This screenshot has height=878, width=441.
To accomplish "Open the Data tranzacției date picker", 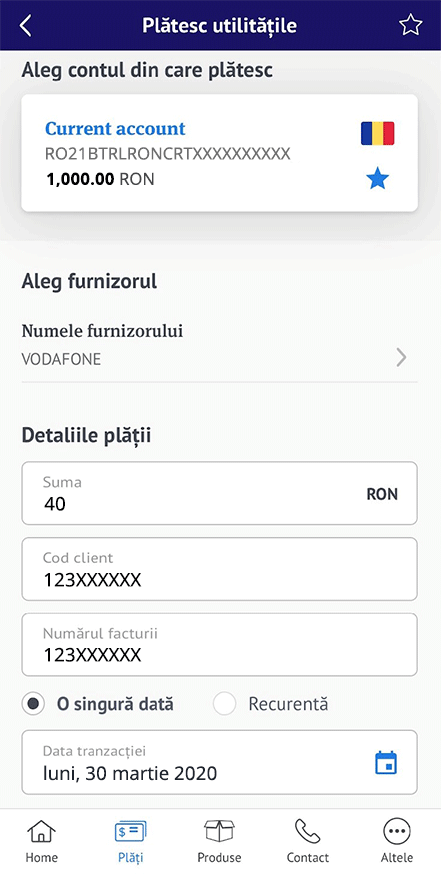I will [x=219, y=762].
